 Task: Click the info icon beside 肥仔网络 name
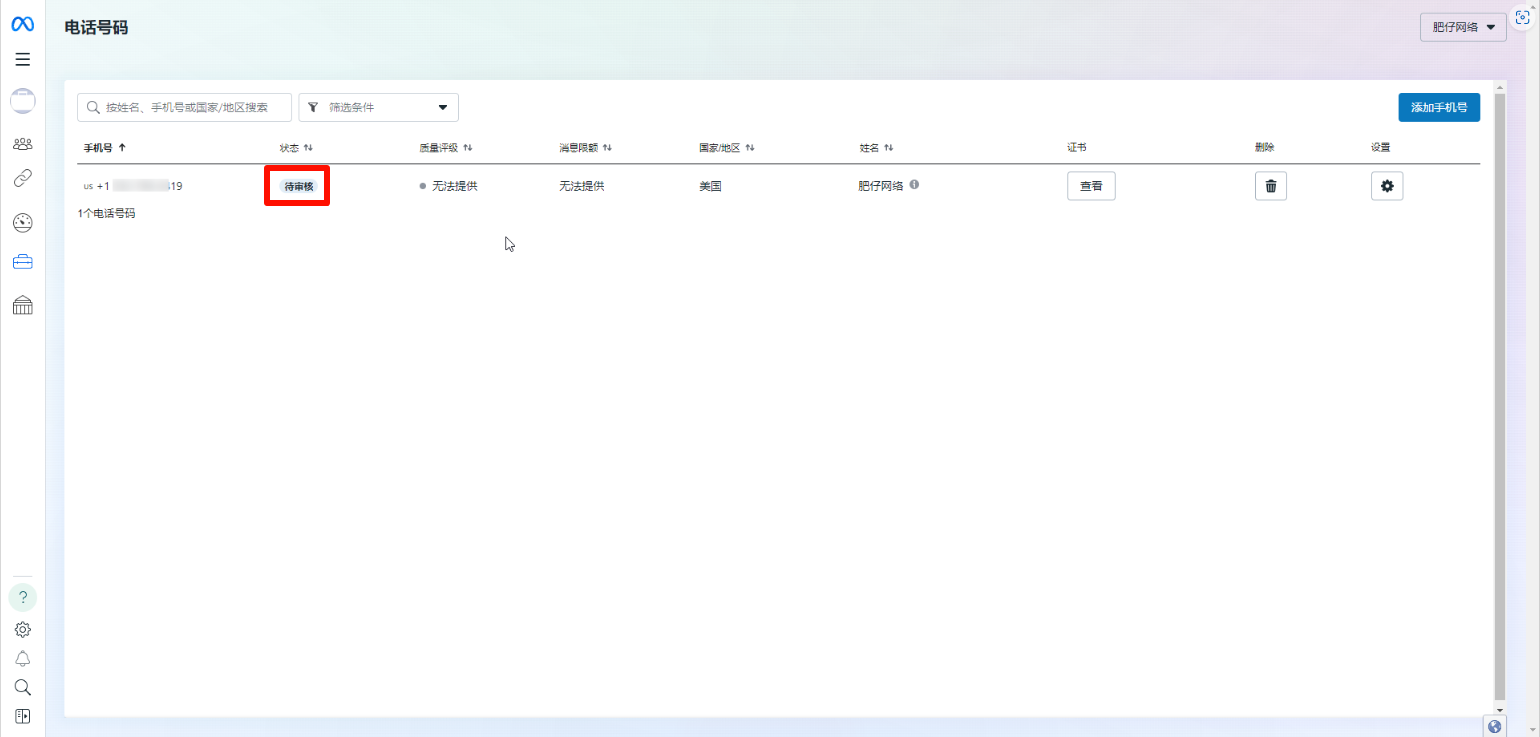(914, 185)
